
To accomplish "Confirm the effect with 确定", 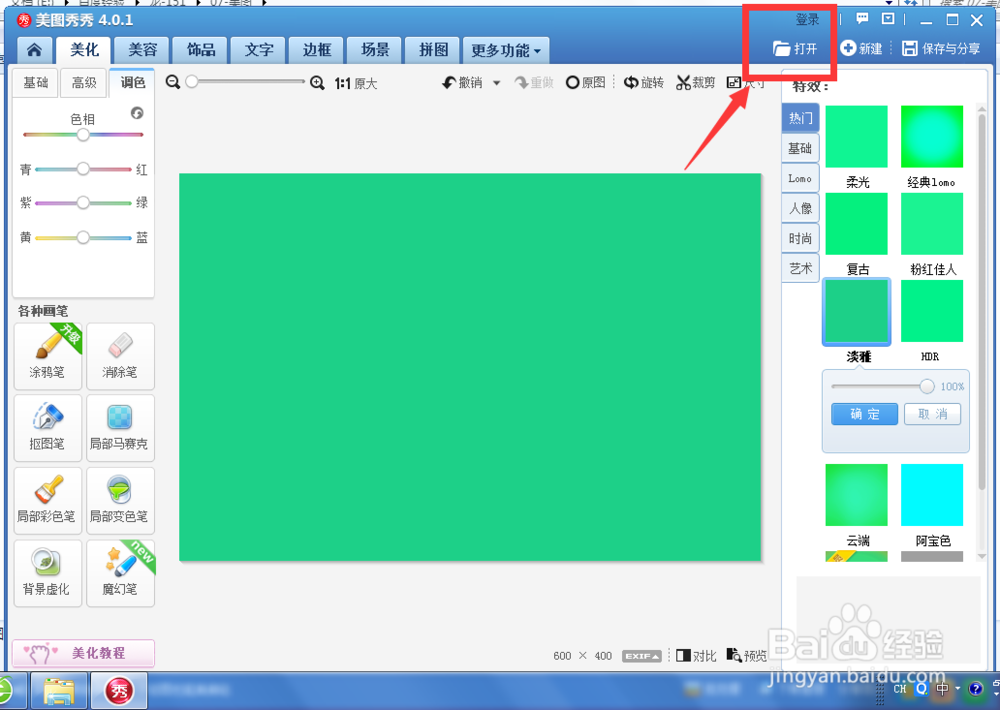I will tap(864, 414).
